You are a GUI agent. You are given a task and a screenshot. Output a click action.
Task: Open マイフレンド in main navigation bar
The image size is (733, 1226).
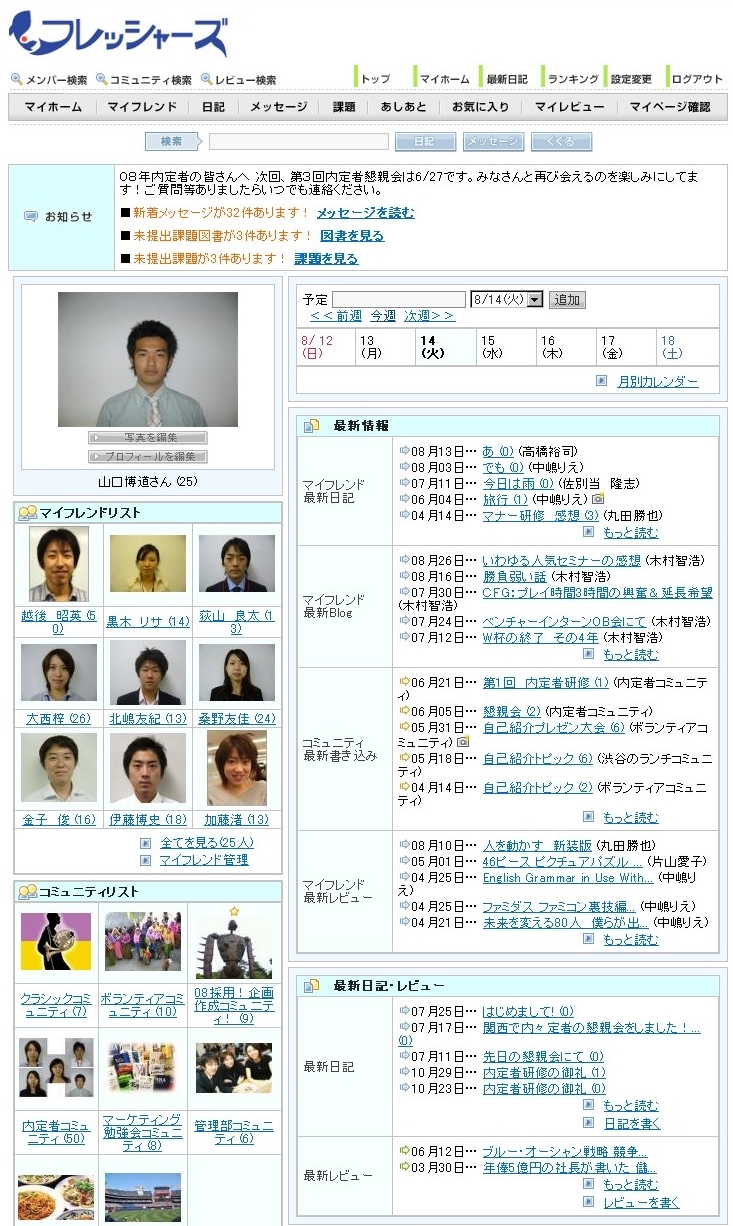[x=142, y=107]
